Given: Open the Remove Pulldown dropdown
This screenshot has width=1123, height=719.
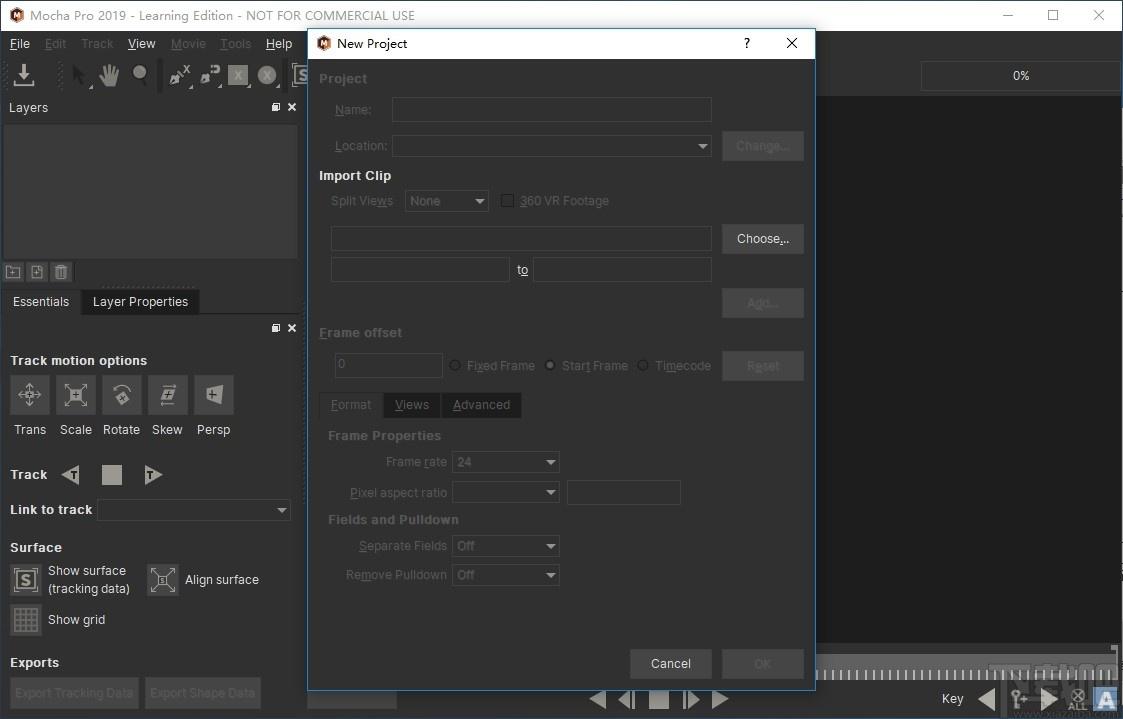Looking at the screenshot, I should coord(506,575).
